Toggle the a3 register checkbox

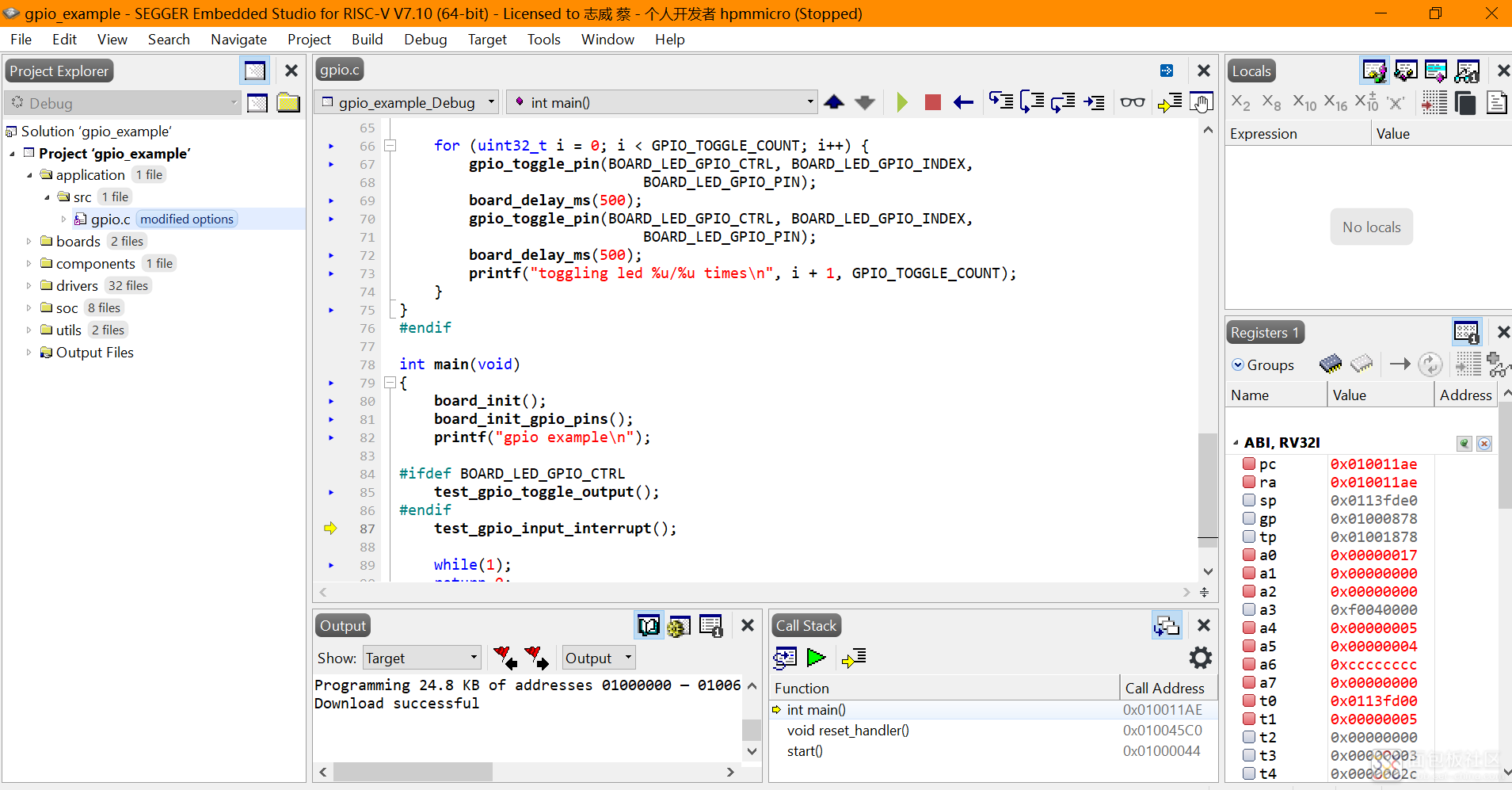[1249, 609]
